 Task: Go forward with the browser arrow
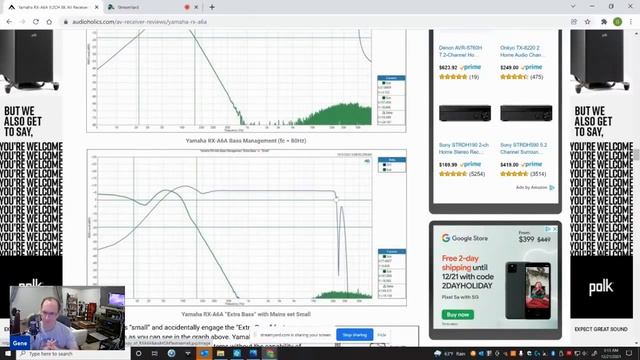pos(22,22)
